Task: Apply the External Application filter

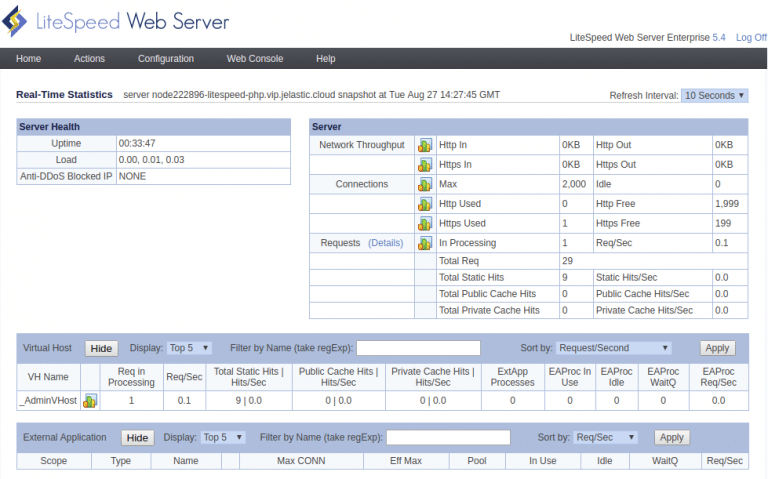Action: (x=672, y=437)
